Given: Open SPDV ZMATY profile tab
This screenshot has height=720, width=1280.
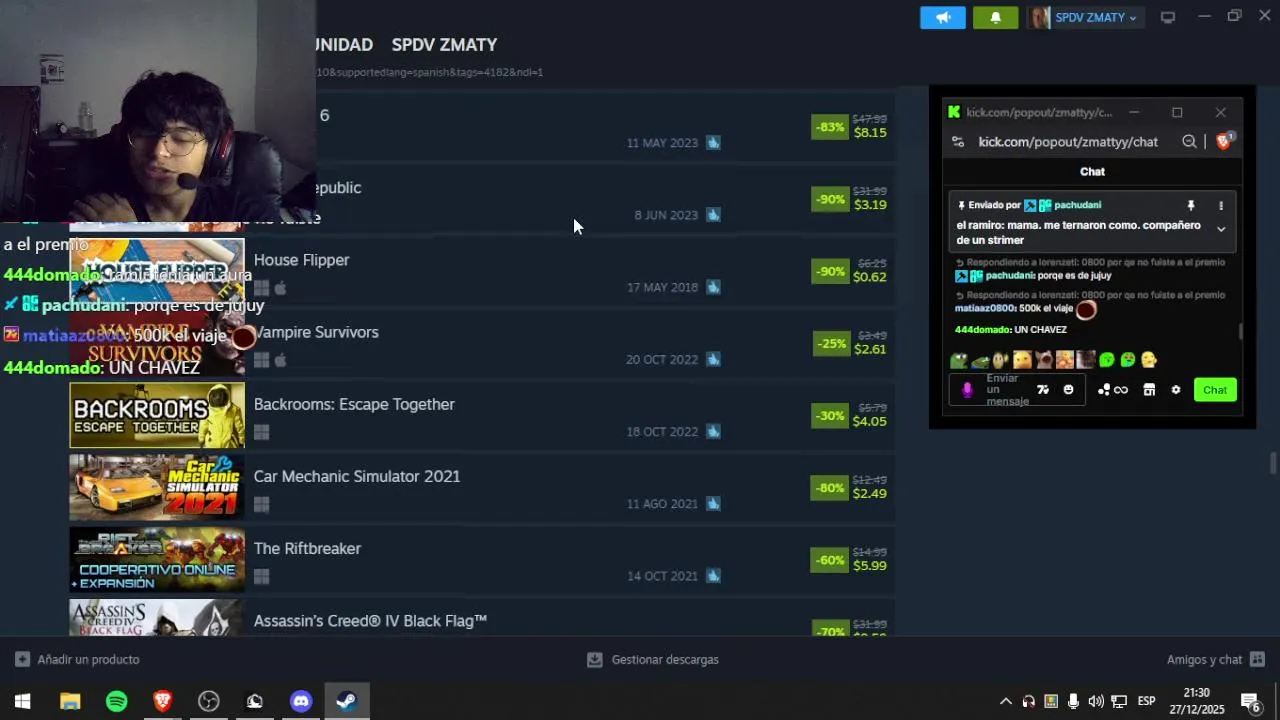Looking at the screenshot, I should tap(444, 45).
